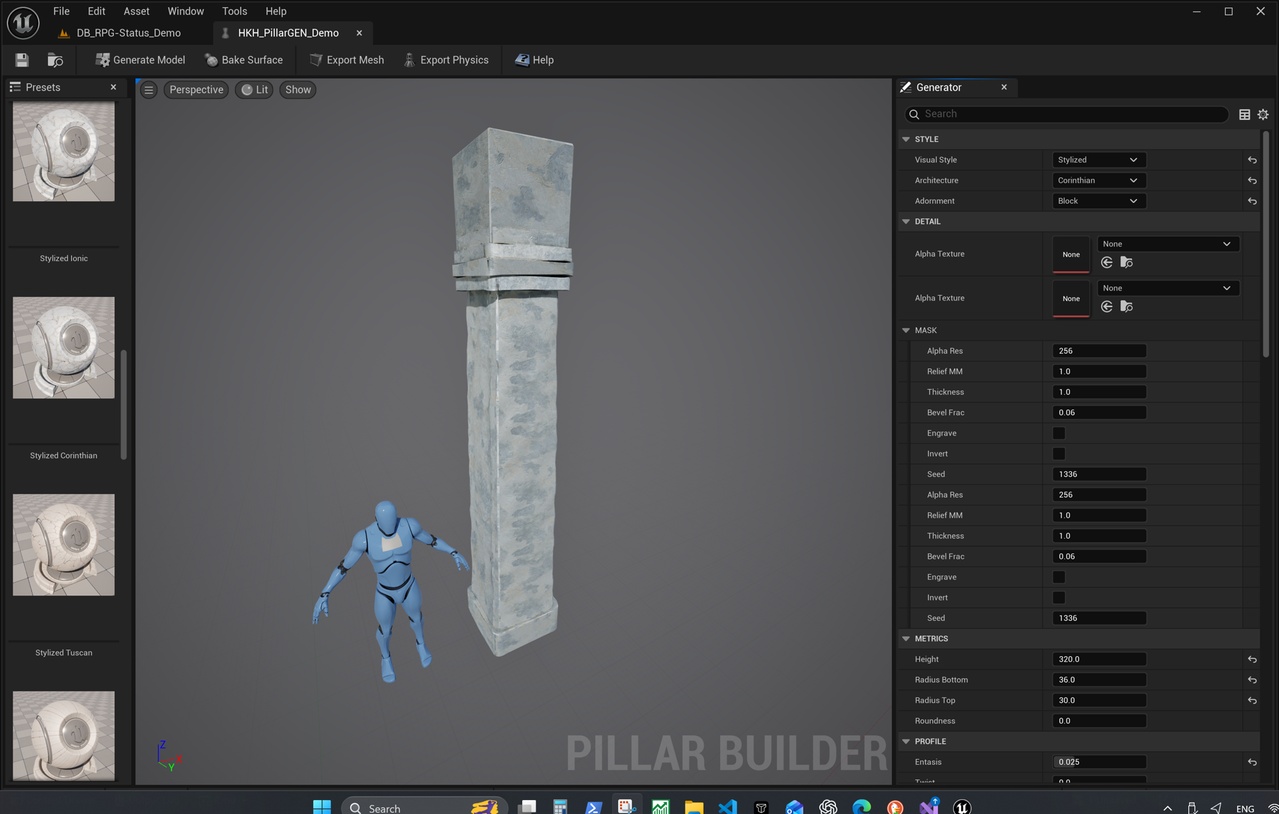
Task: Select the Stylized Corinthian preset thumbnail
Action: coord(64,347)
